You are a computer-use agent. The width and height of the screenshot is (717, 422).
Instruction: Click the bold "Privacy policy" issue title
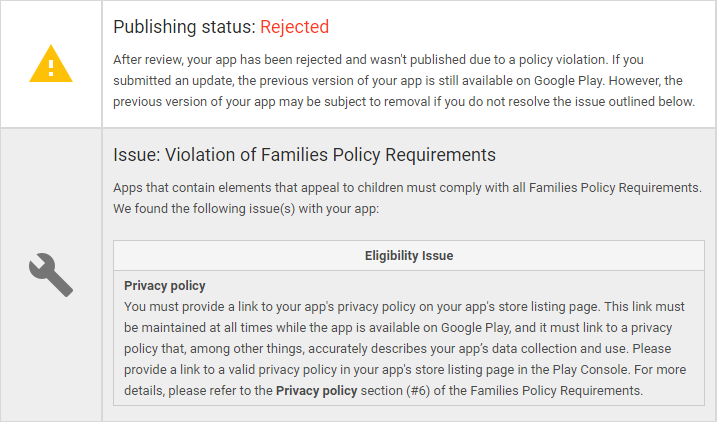coord(165,285)
